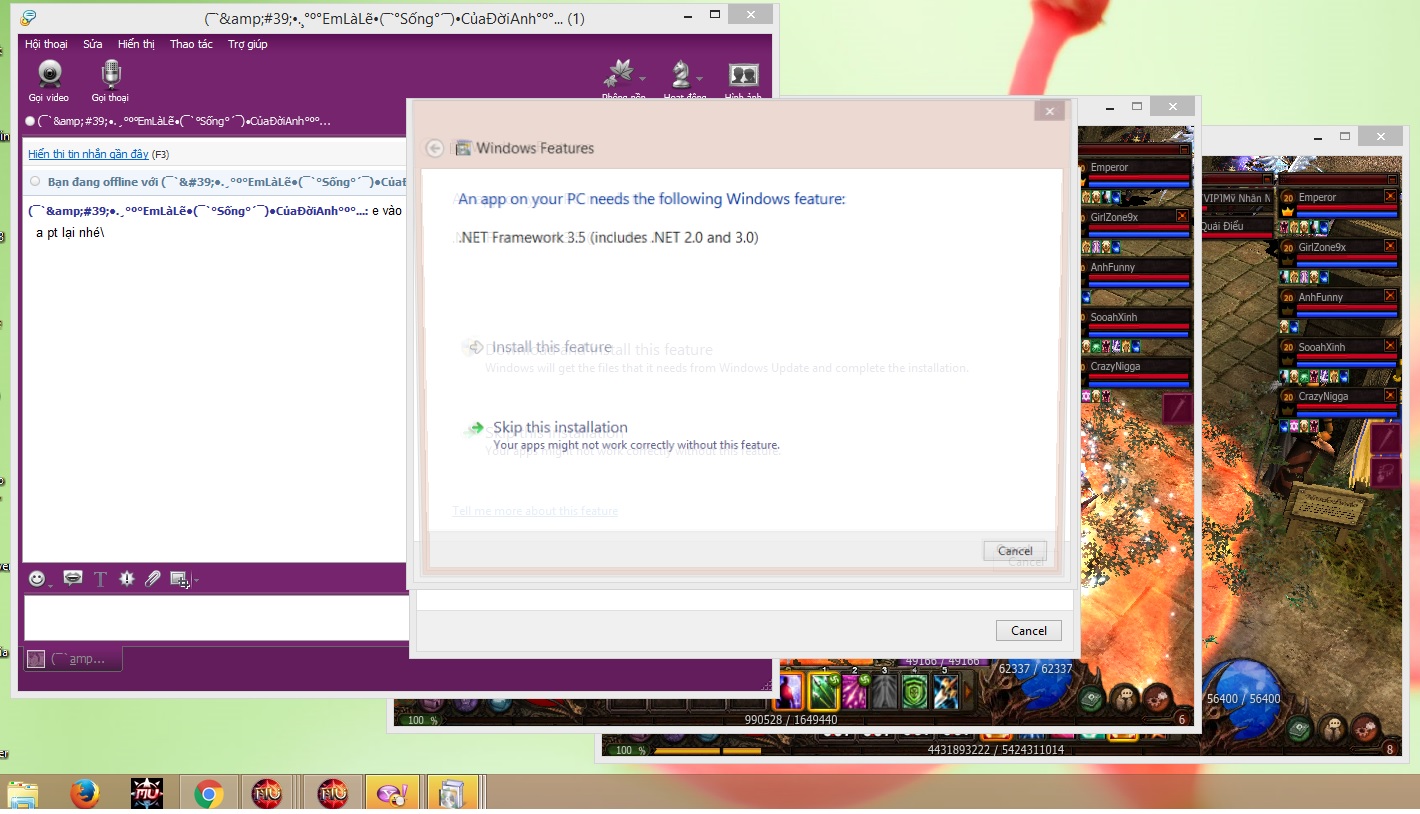Viewport: 1420px width, 814px height.
Task: Expand the screen capture dropdown arrow
Action: (195, 580)
